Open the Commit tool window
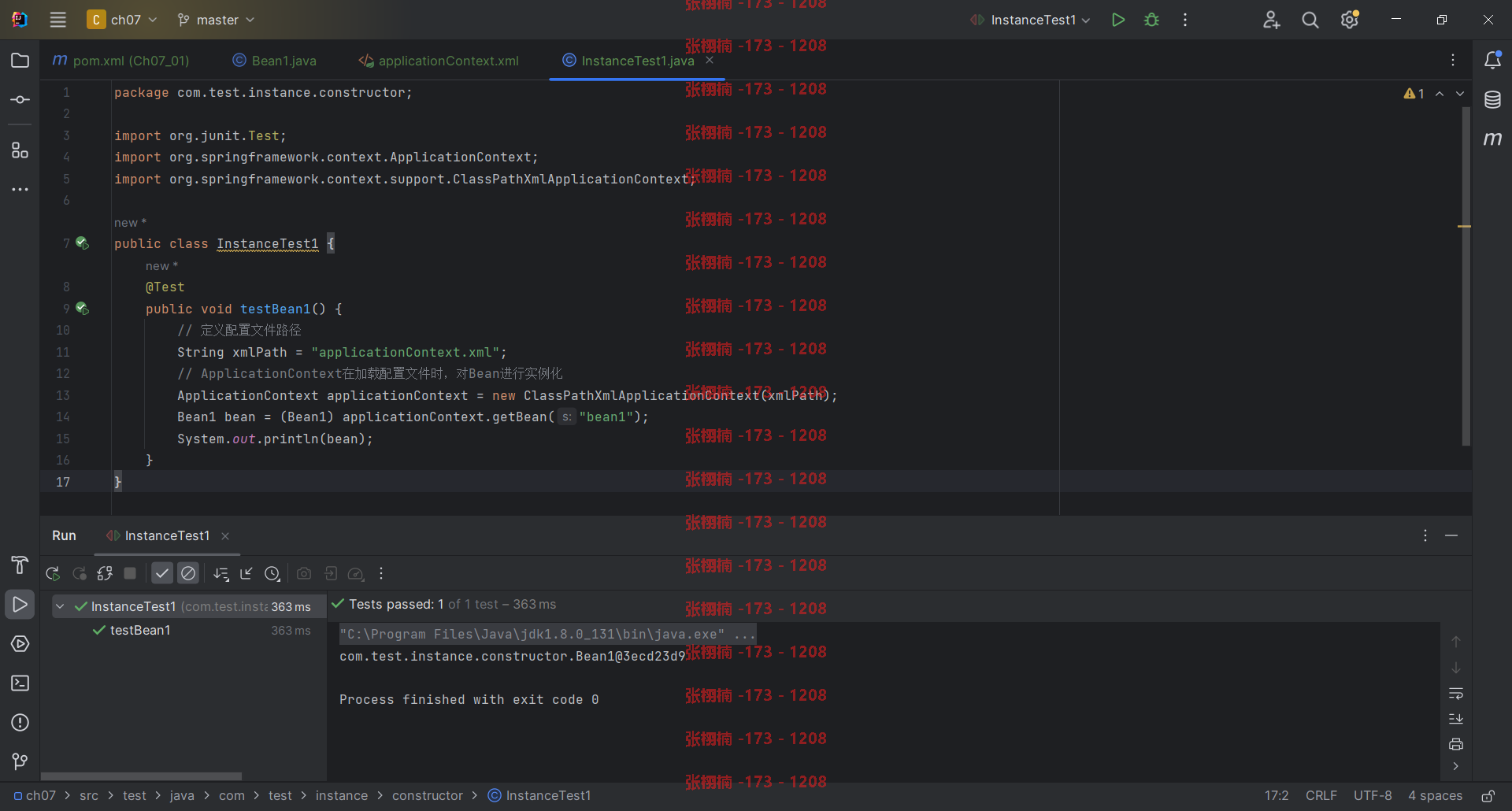This screenshot has width=1512, height=811. (20, 100)
